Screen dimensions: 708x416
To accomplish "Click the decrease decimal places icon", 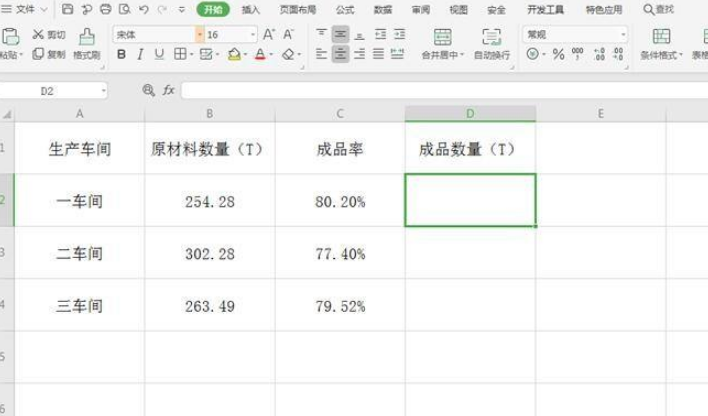I will tap(618, 54).
